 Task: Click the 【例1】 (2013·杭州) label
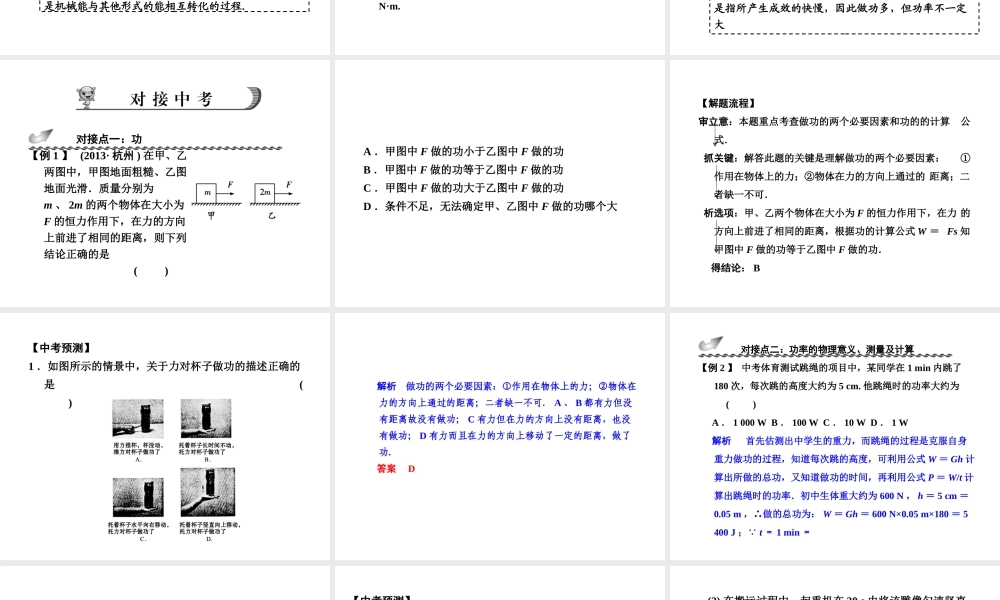85,156
